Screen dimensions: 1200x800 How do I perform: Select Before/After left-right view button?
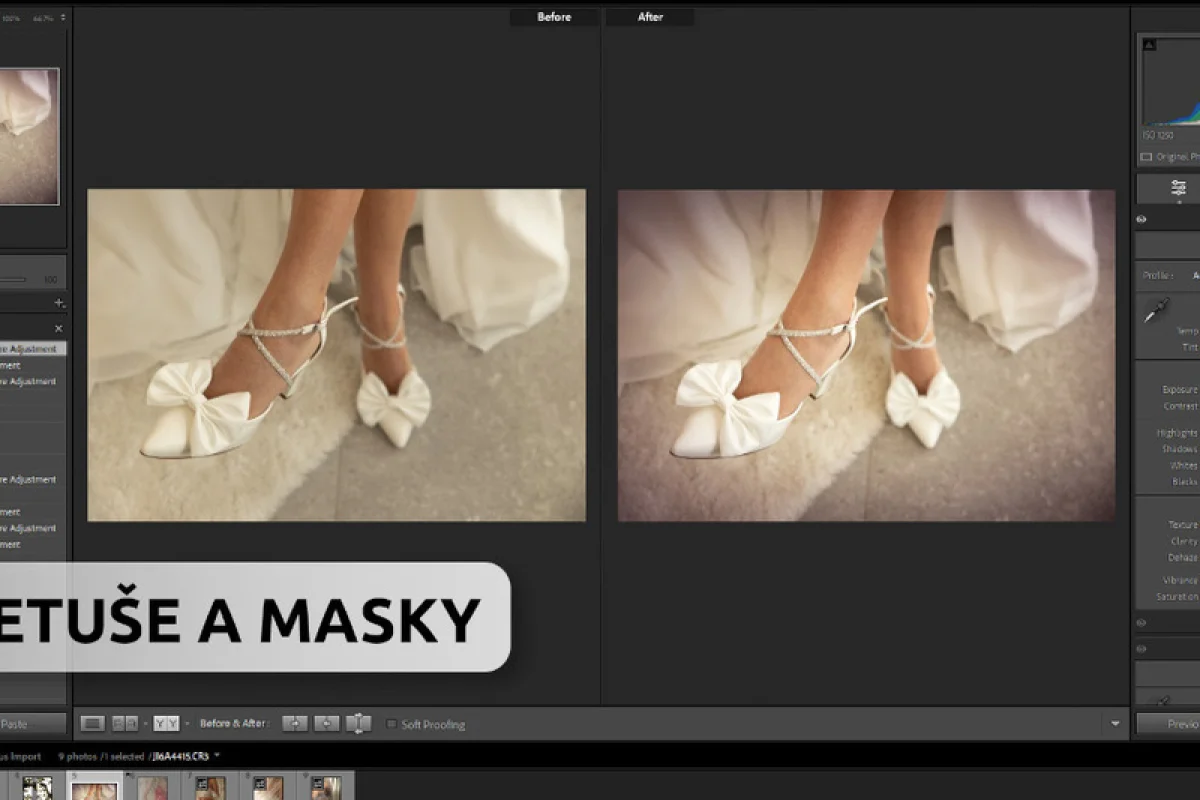click(x=125, y=723)
